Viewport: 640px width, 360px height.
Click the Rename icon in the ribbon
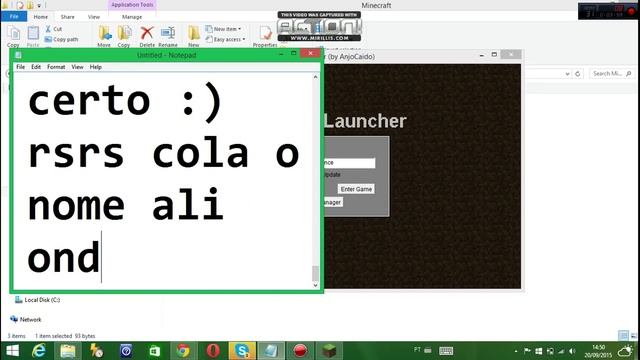[168, 33]
